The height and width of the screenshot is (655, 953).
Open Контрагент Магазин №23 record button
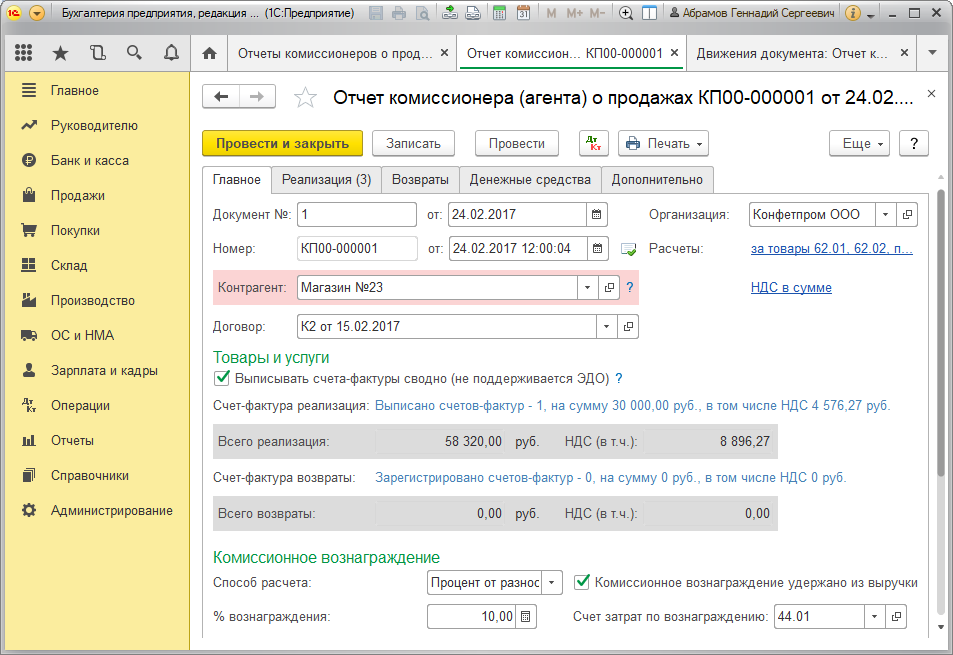pos(609,287)
